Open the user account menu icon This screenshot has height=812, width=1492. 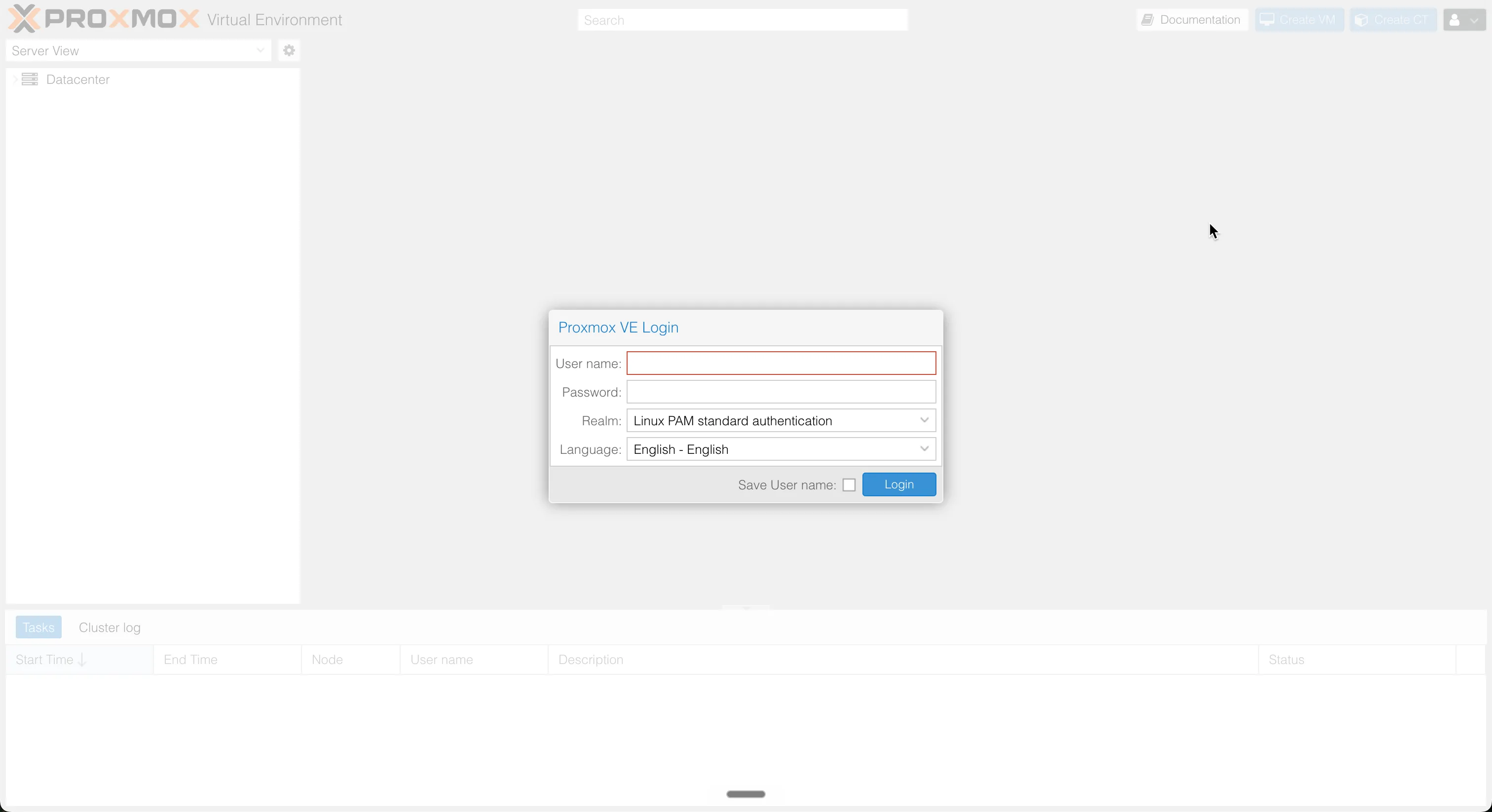click(1463, 20)
